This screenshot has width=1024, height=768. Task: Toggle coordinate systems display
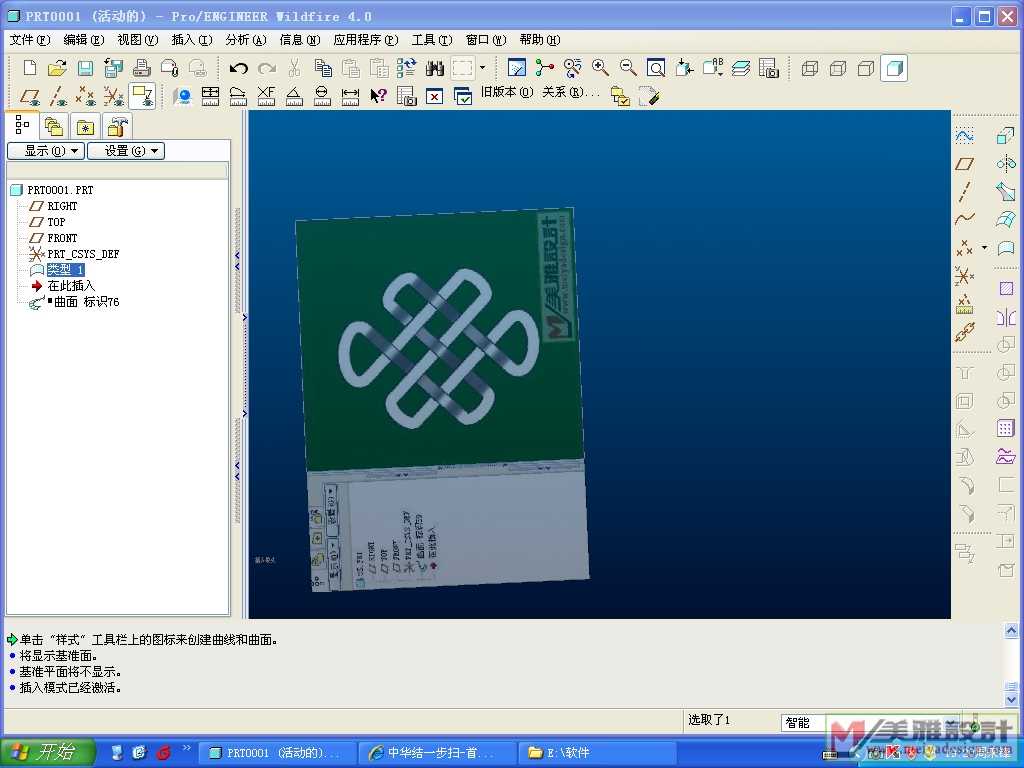114,96
